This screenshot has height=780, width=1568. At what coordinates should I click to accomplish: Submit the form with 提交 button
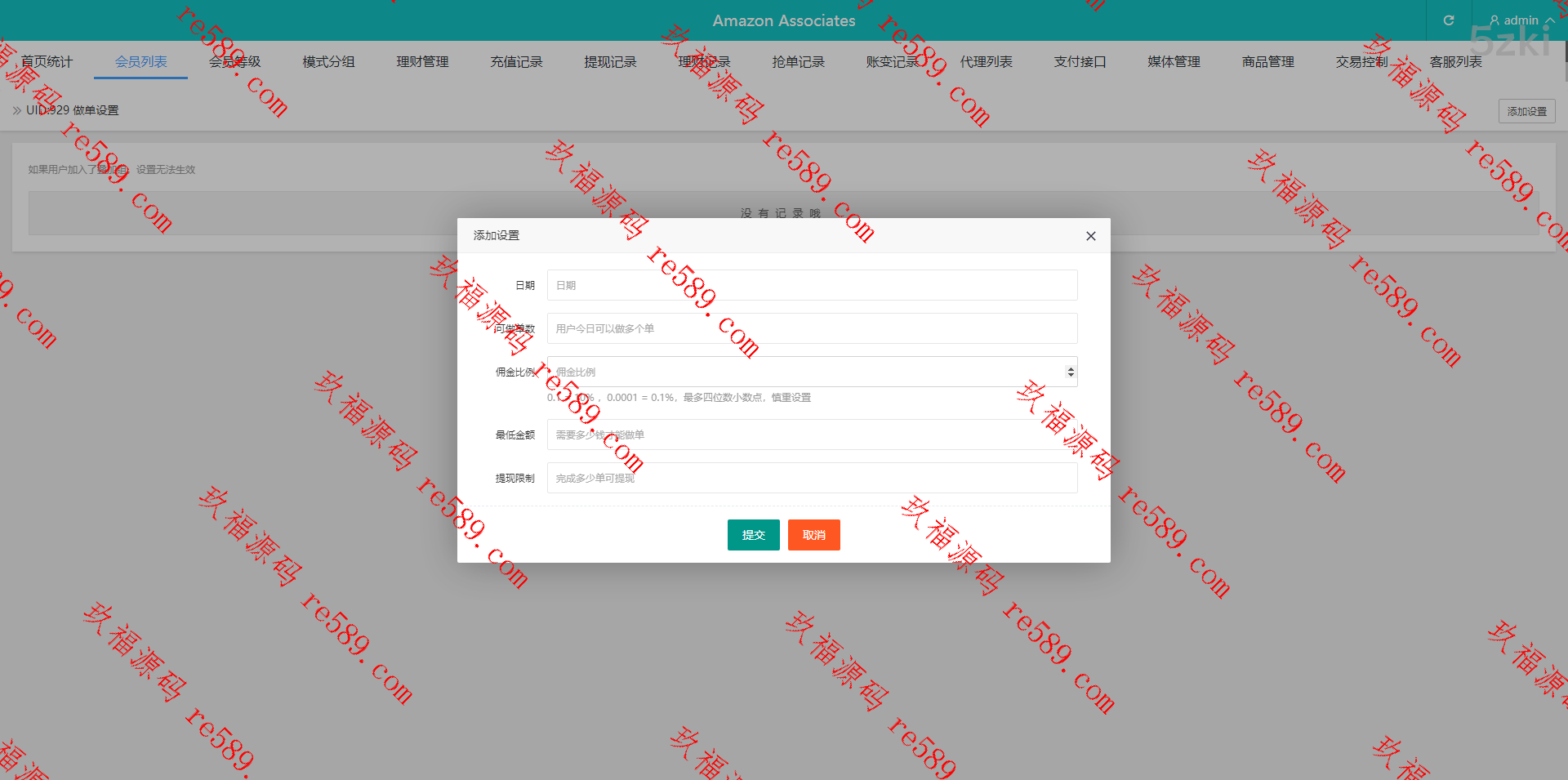click(x=753, y=535)
